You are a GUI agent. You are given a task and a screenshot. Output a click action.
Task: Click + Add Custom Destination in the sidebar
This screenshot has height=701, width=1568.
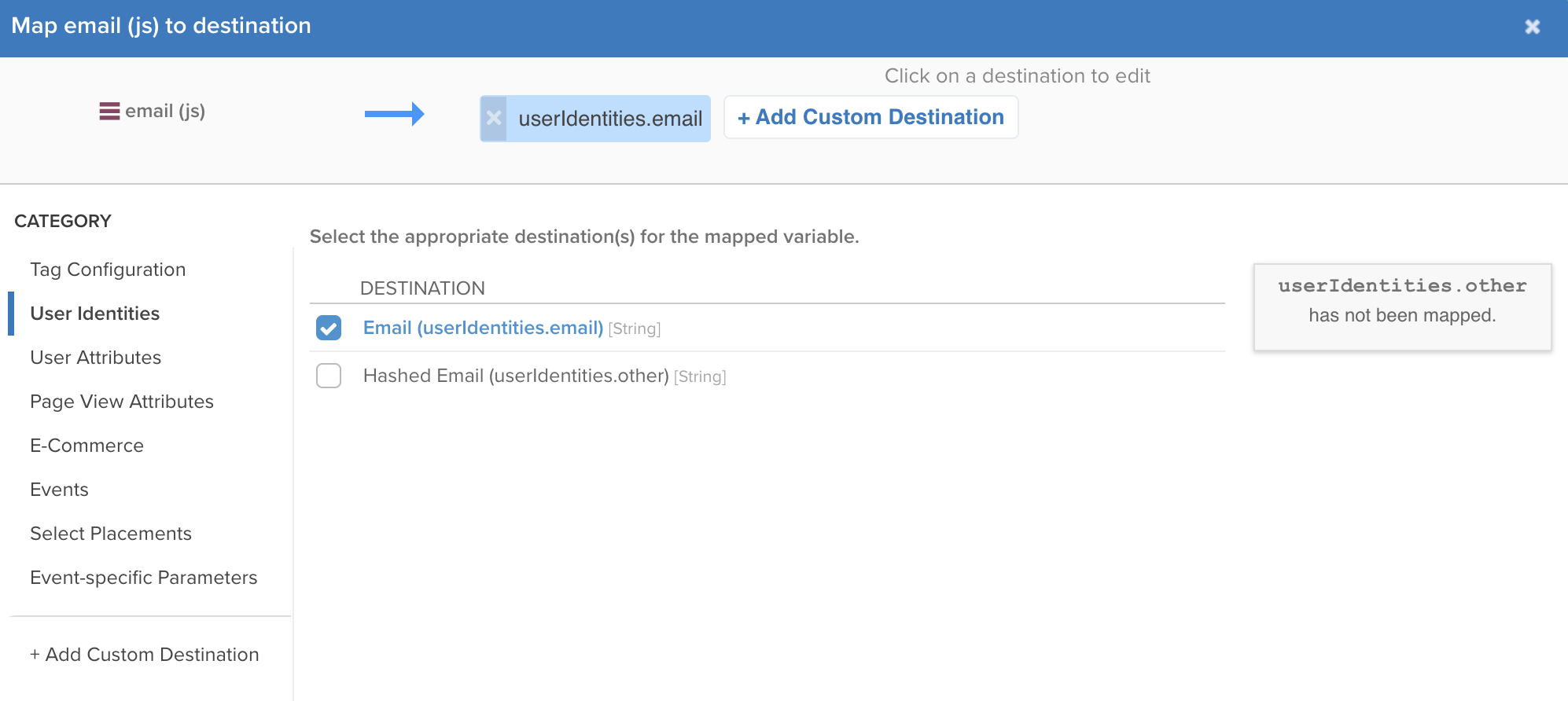pyautogui.click(x=144, y=654)
